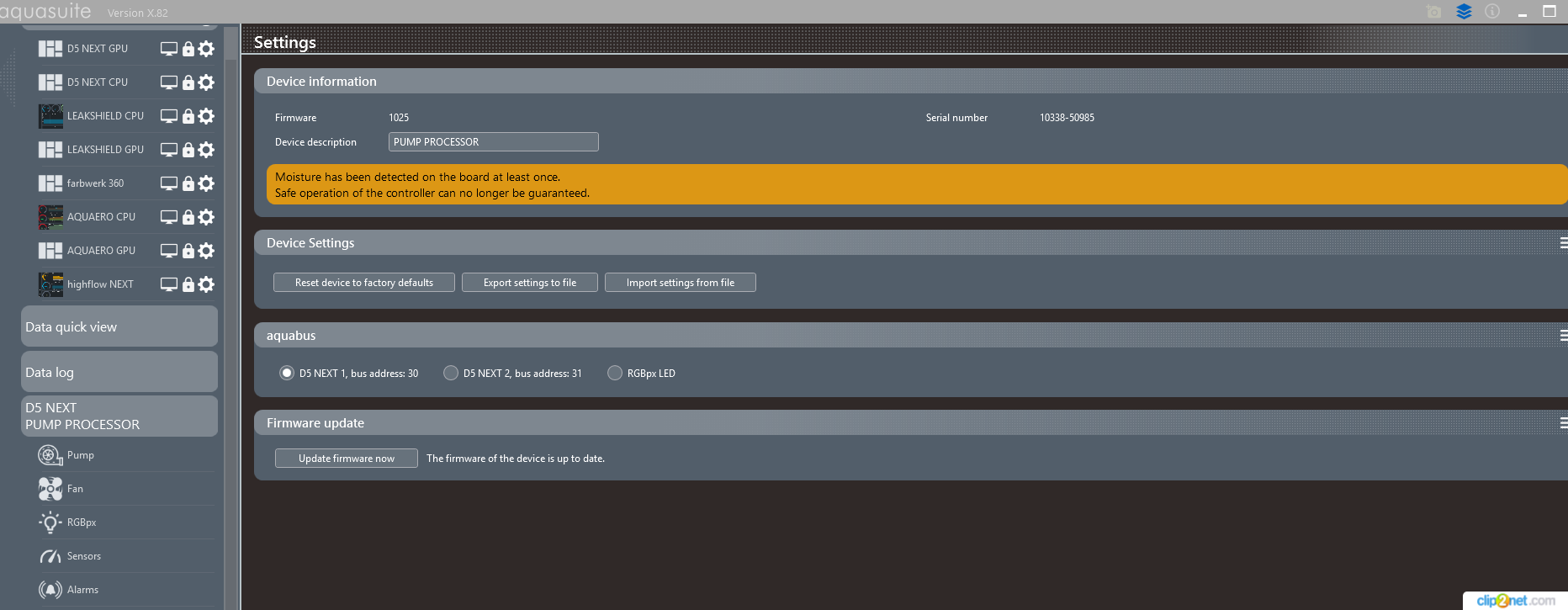The image size is (1568, 610).
Task: Click "The firmware of the device is up to date" text
Action: tap(516, 459)
